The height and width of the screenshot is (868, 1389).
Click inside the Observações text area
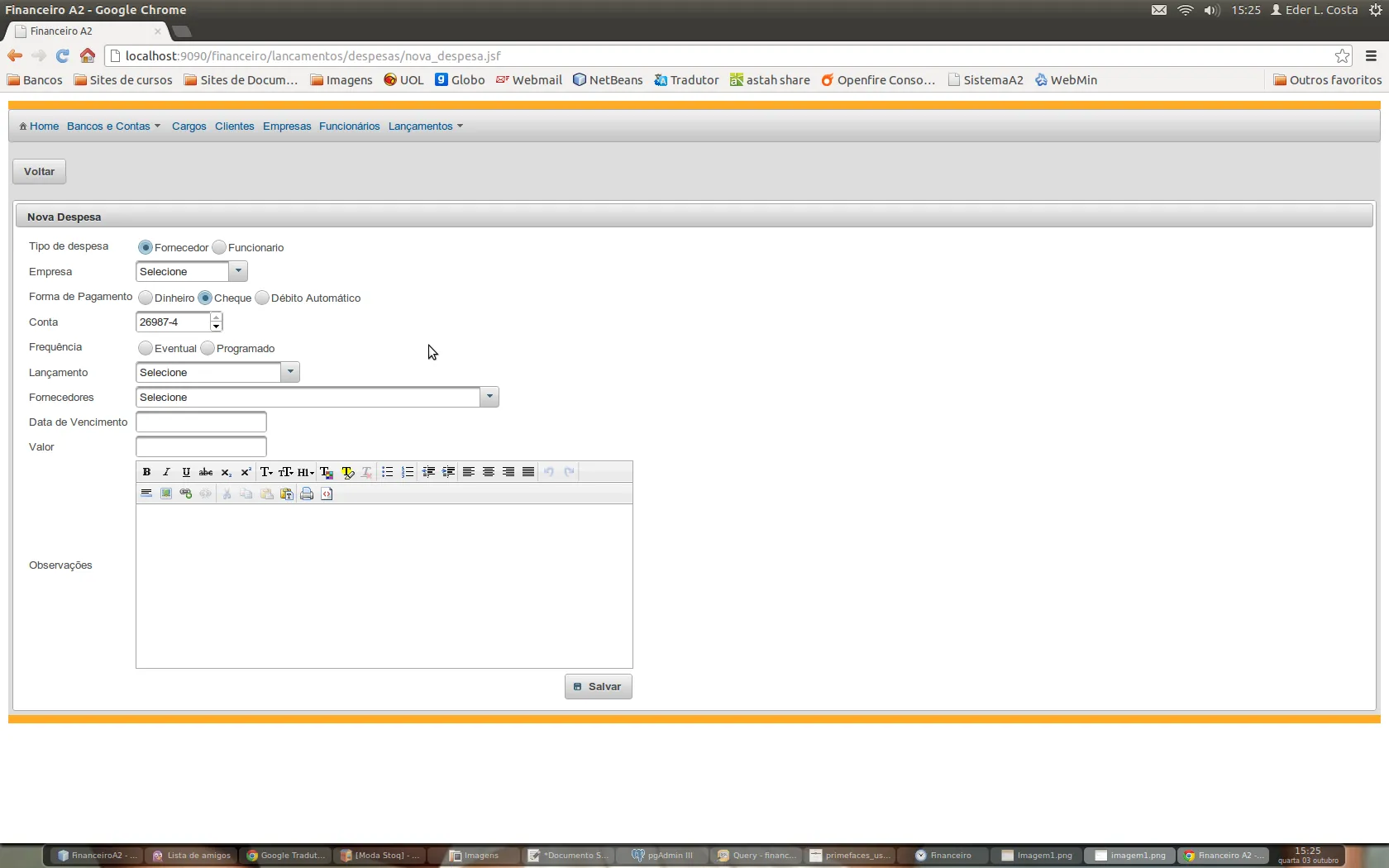tap(384, 586)
